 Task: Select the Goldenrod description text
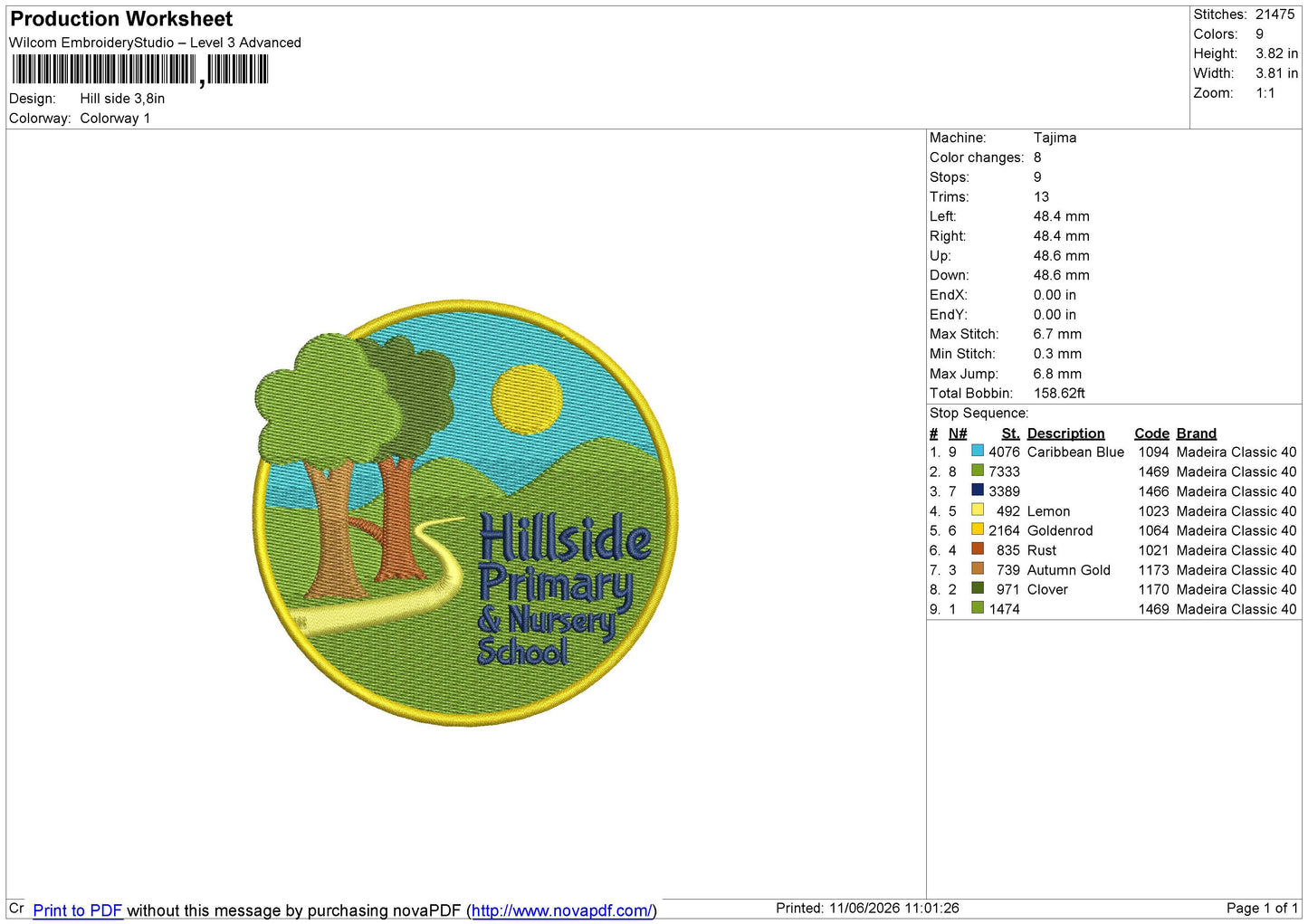[x=1060, y=530]
